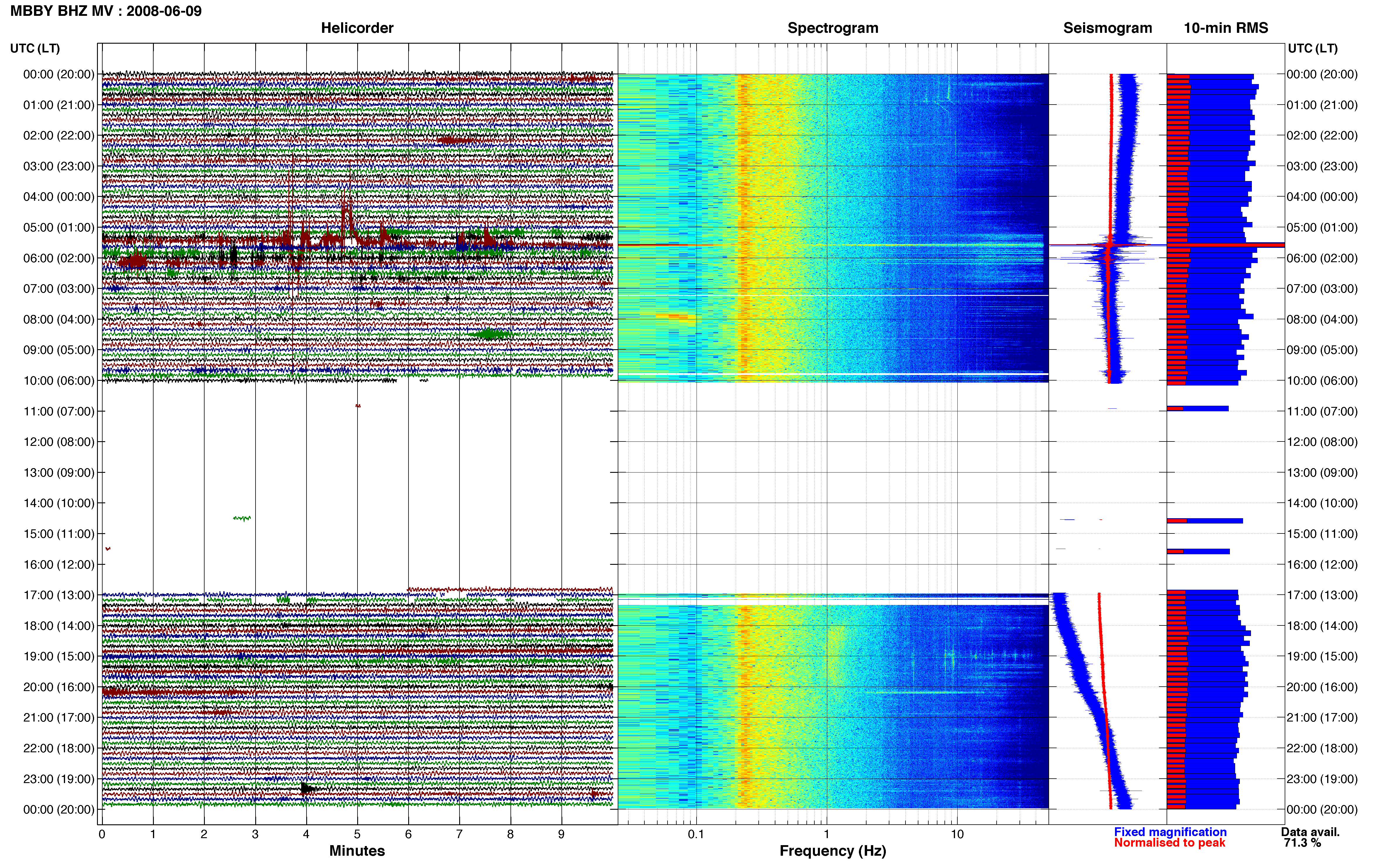This screenshot has height=868, width=1389.
Task: Click the '10' frequency tick label
Action: point(957,834)
